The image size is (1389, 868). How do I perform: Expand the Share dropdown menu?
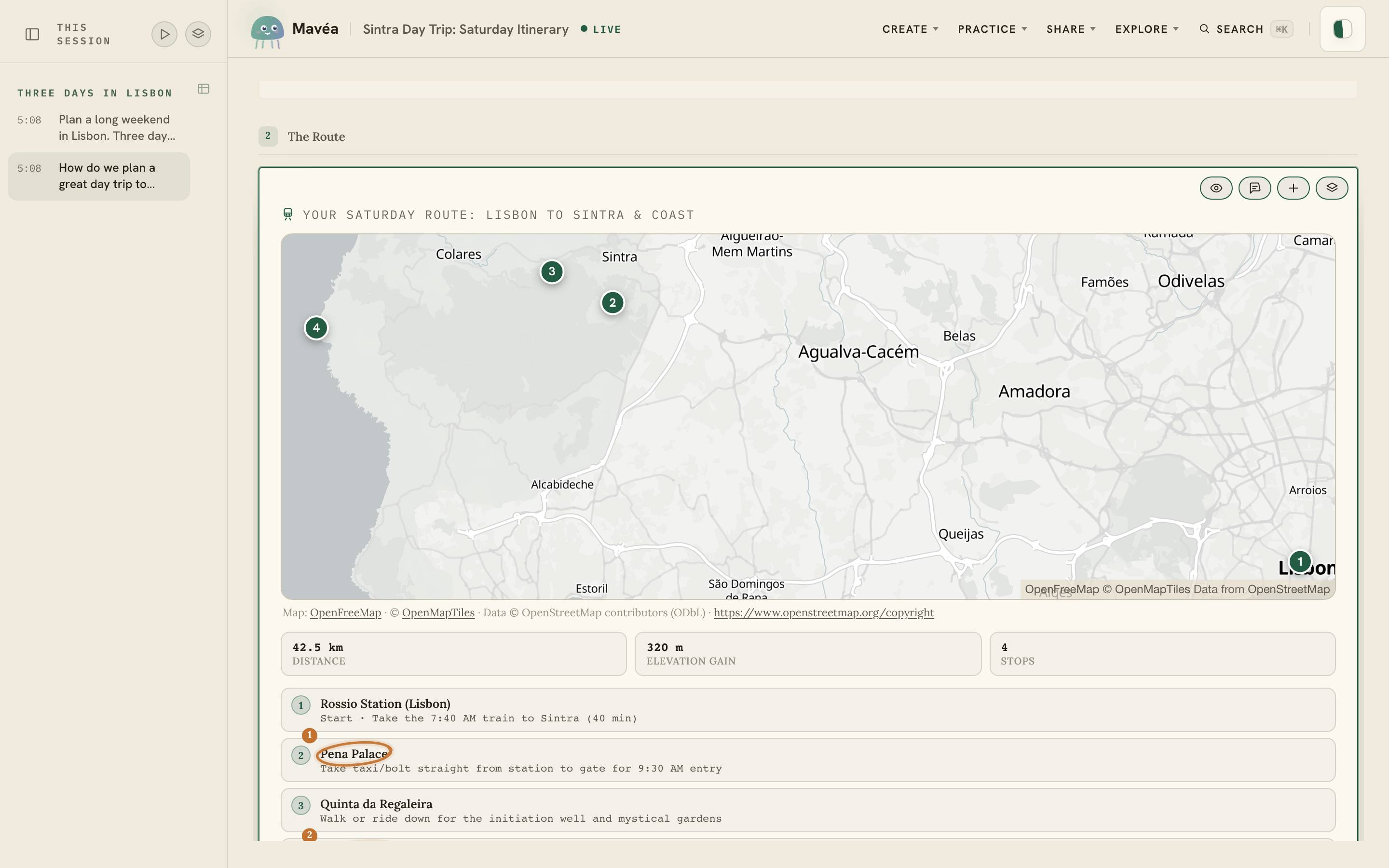(1071, 29)
